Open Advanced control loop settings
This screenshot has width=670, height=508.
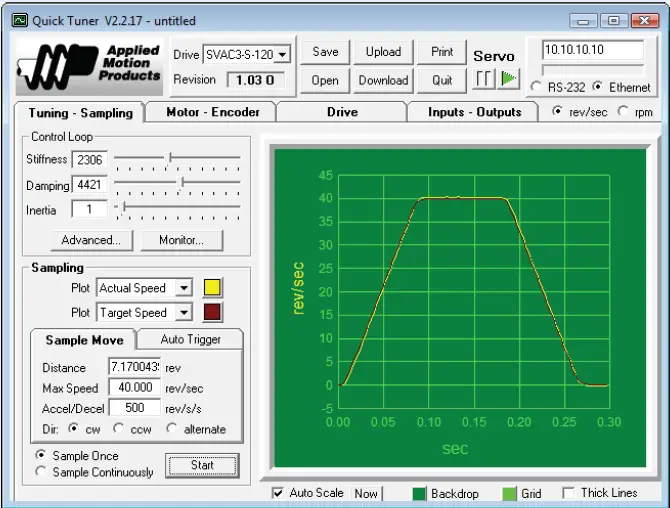click(x=91, y=240)
